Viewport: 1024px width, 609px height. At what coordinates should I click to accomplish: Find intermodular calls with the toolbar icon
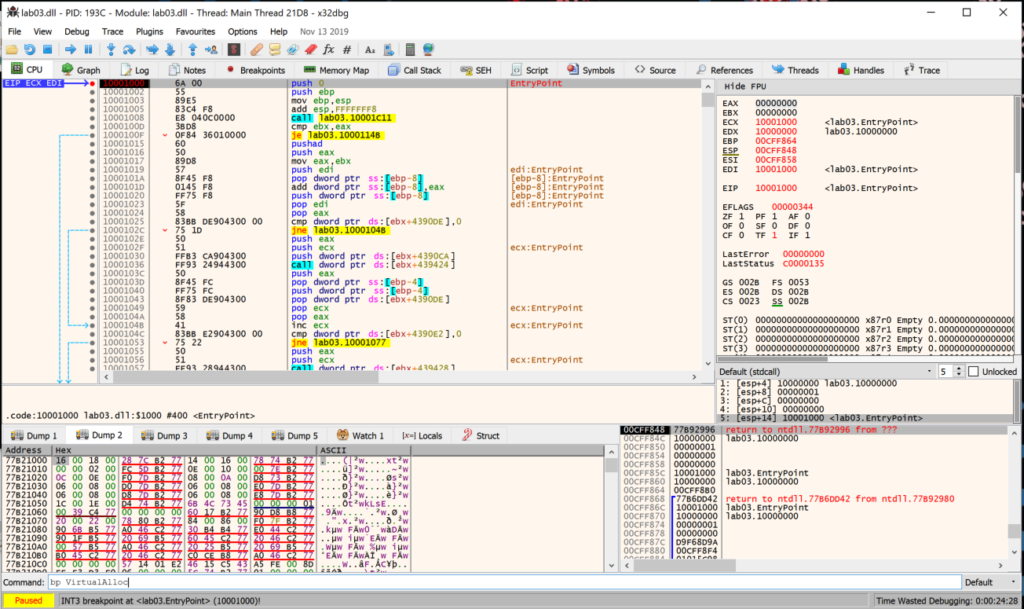tap(388, 50)
